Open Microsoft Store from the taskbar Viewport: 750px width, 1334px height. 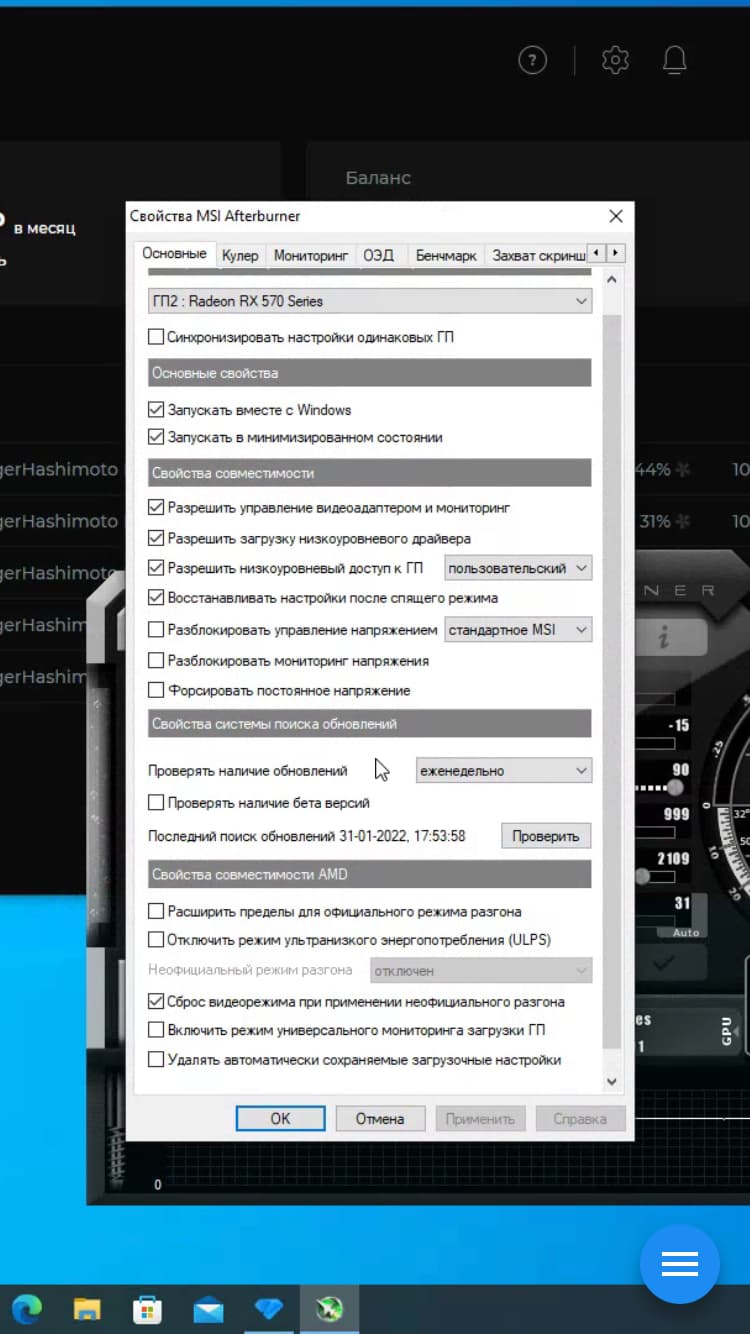pos(148,1308)
